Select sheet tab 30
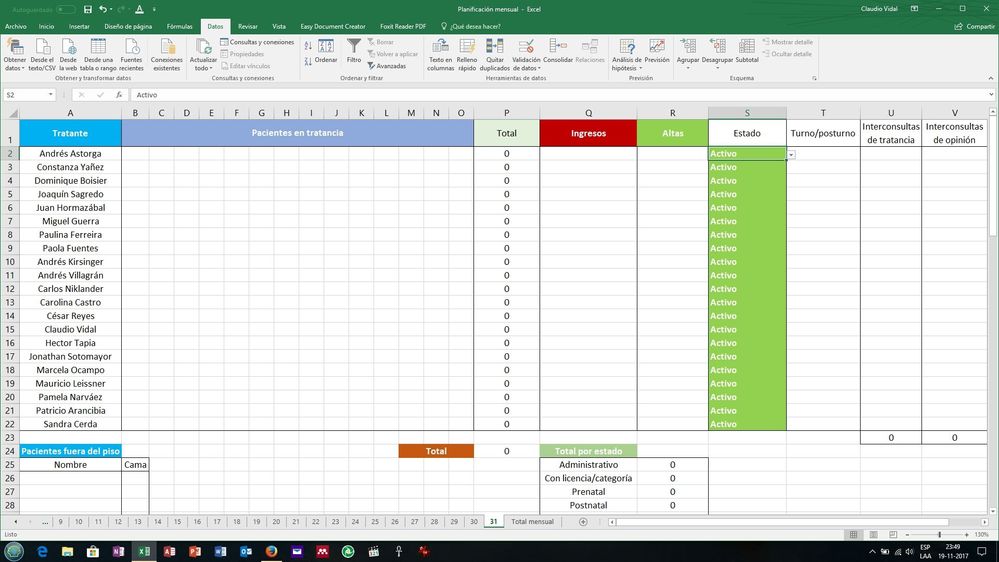This screenshot has width=999, height=562. pos(474,522)
